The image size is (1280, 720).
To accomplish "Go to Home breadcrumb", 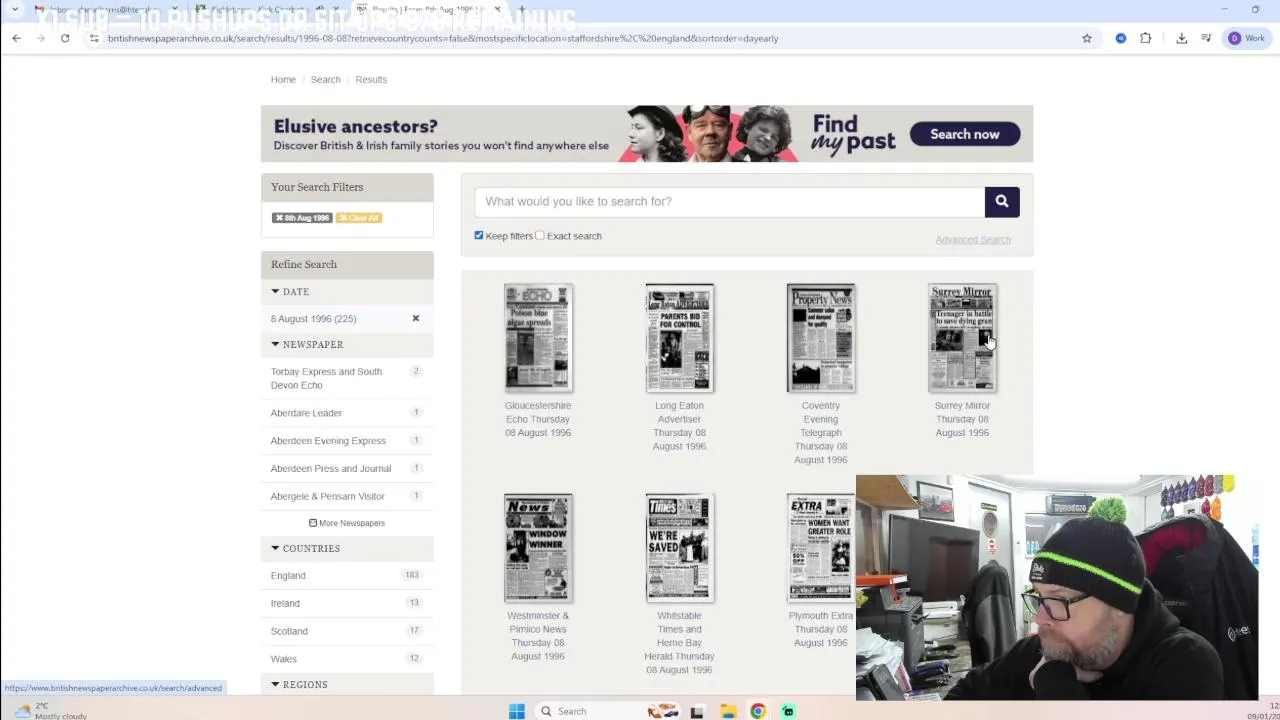I will [x=283, y=80].
